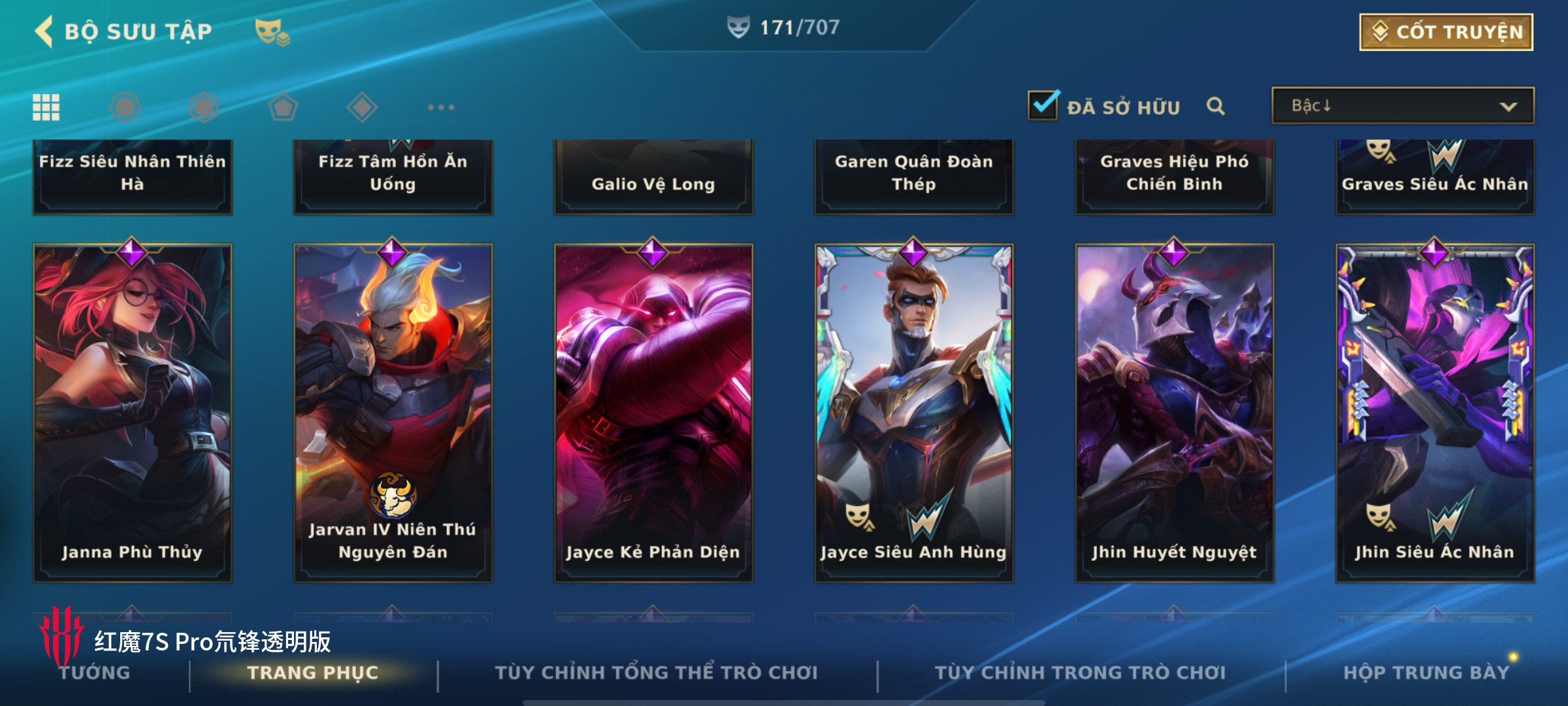Image resolution: width=1568 pixels, height=706 pixels.
Task: Switch to the Tướng tab
Action: (95, 673)
